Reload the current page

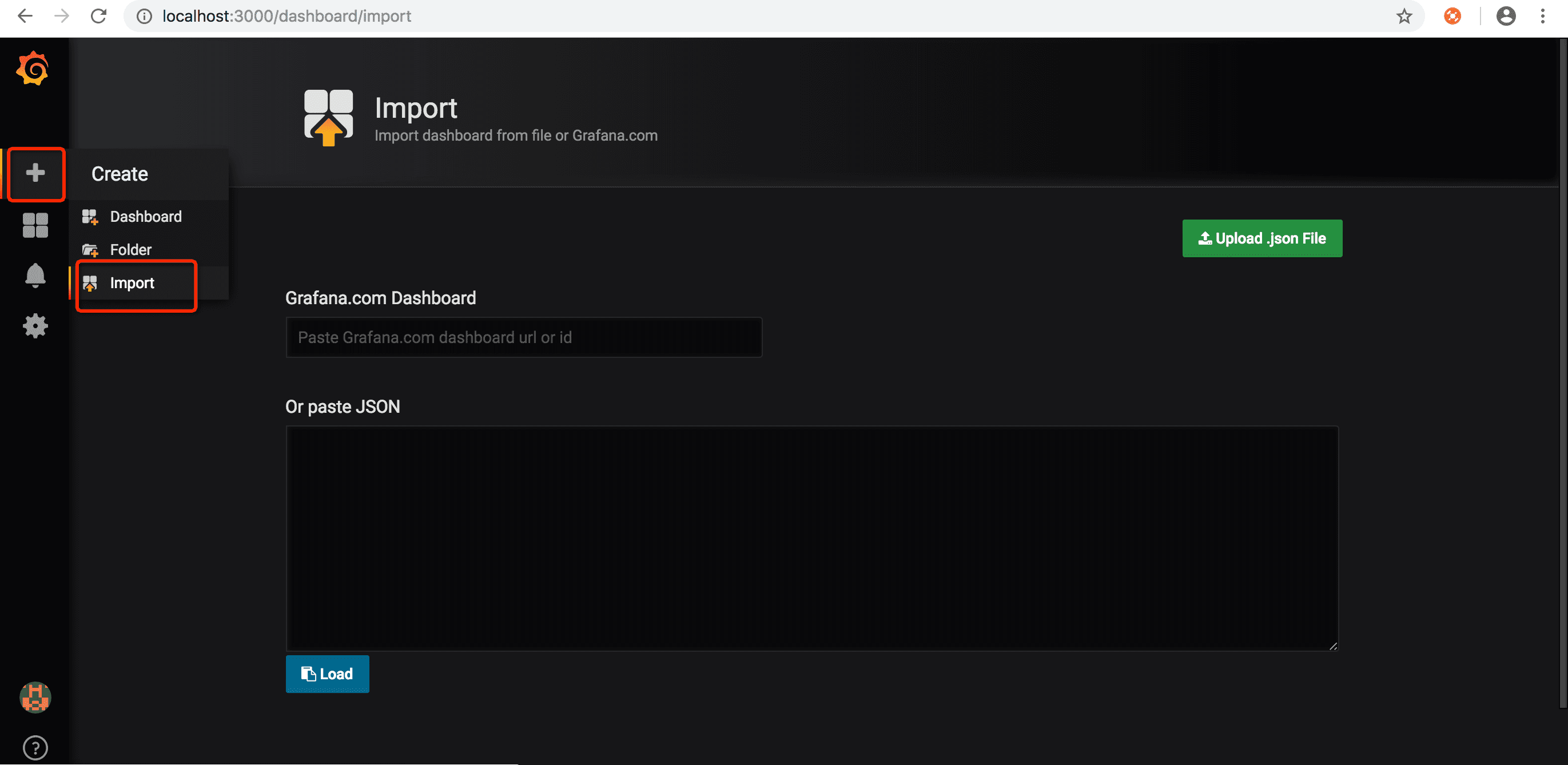[98, 16]
